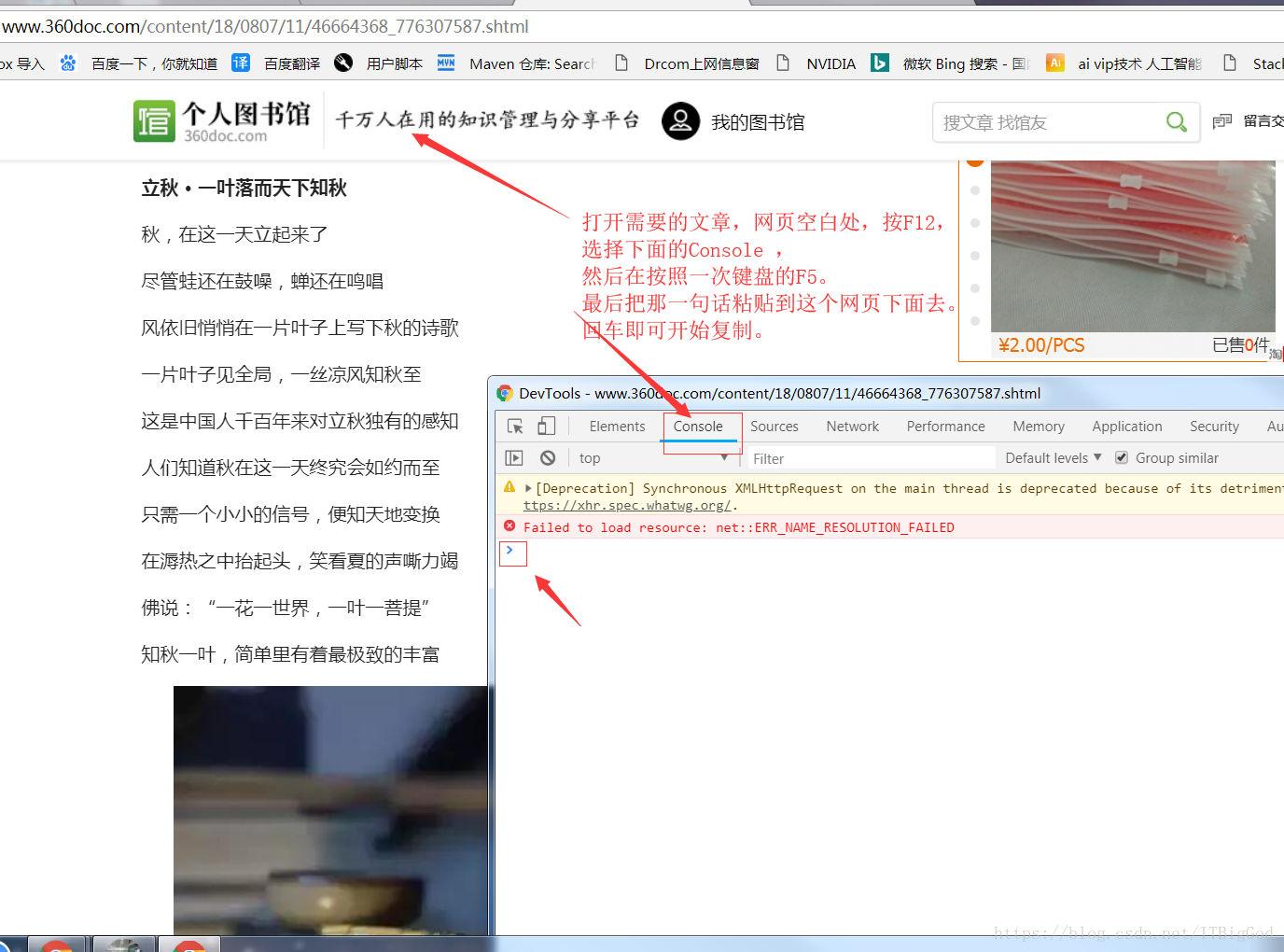Click the warning triangle icon in console
This screenshot has width=1284, height=952.
coord(509,487)
